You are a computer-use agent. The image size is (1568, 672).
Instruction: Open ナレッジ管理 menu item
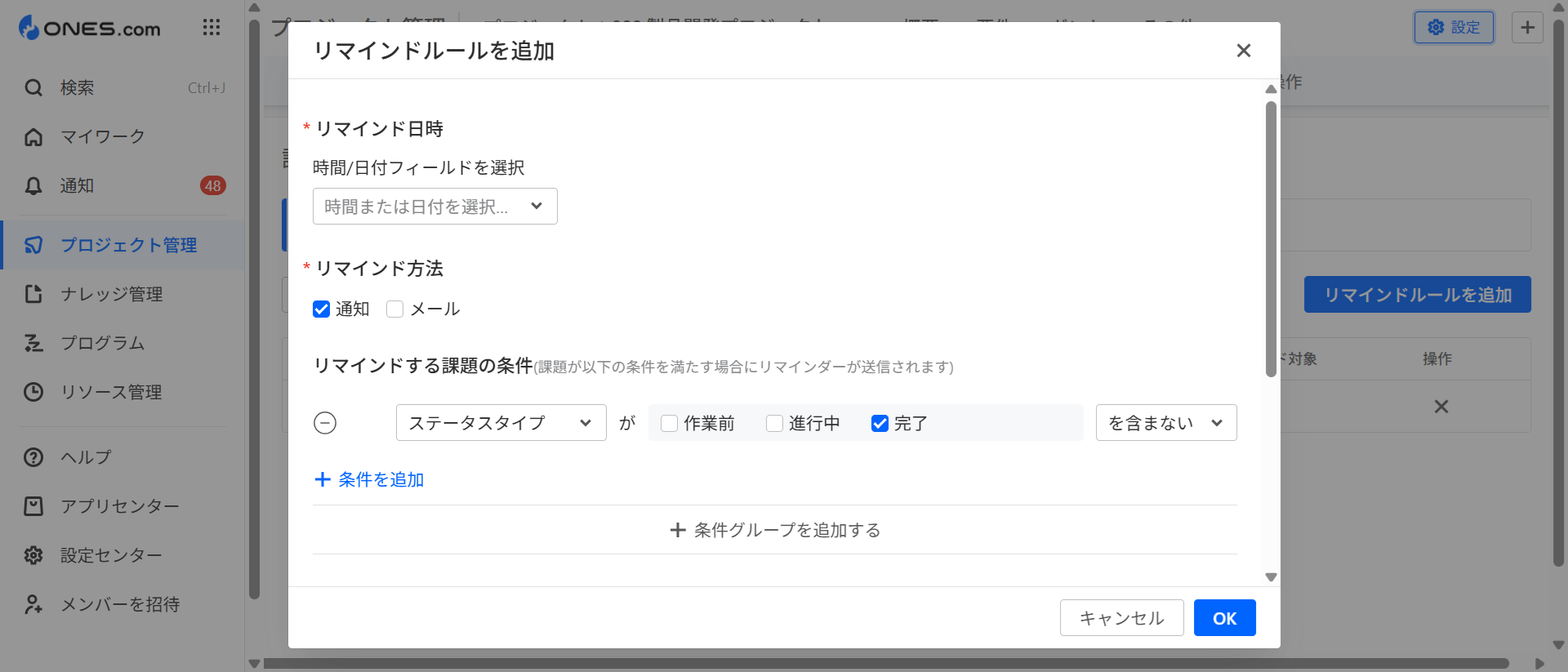pos(122,294)
